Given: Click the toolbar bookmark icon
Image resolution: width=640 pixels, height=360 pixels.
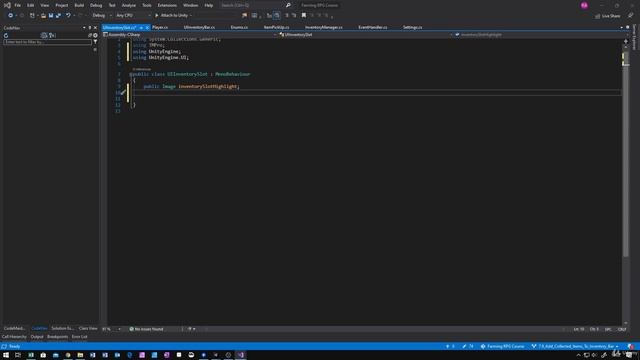Looking at the screenshot, I should coord(304,16).
